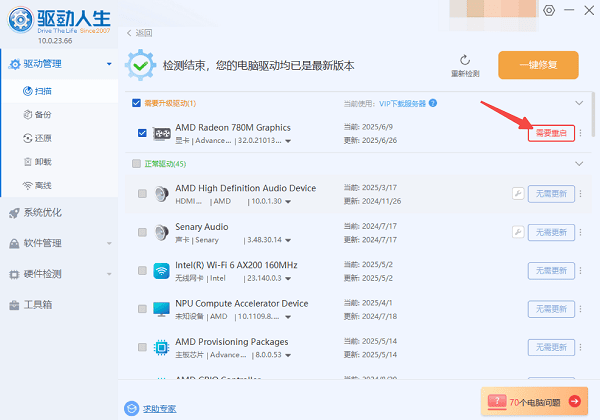Click the AMD High Definition Audio speaker icon
The width and height of the screenshot is (600, 420).
(x=161, y=194)
